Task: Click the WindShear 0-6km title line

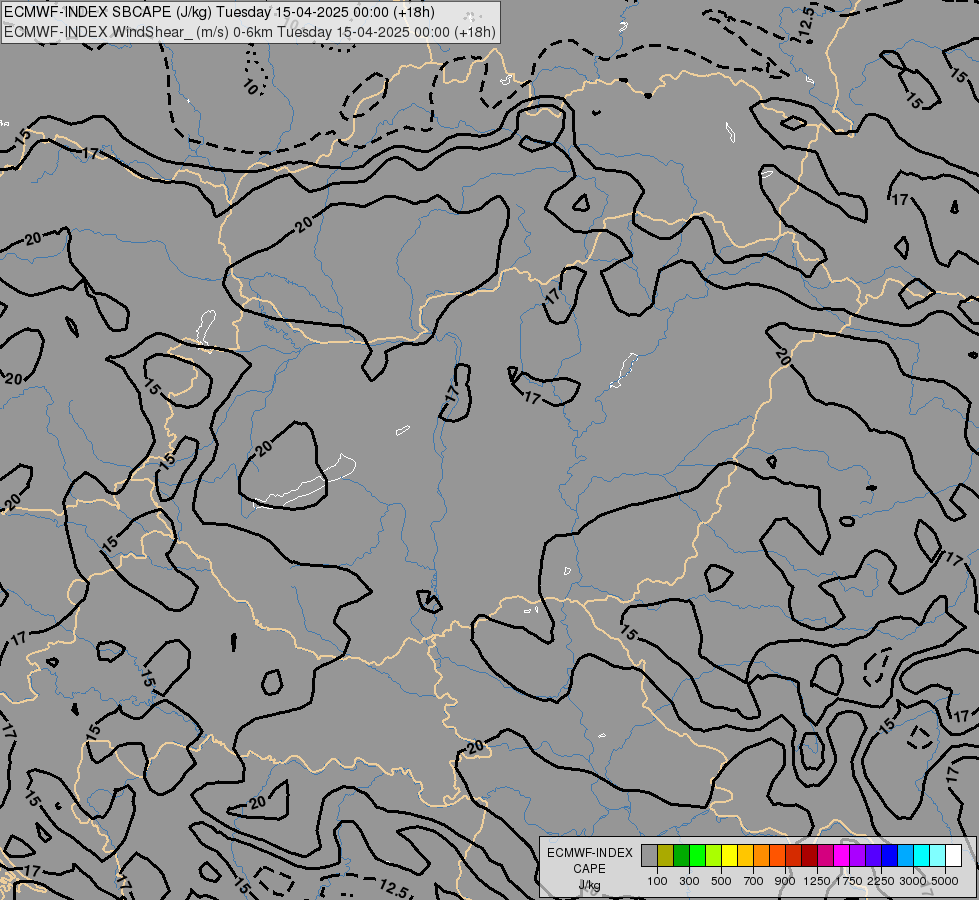Action: click(250, 32)
